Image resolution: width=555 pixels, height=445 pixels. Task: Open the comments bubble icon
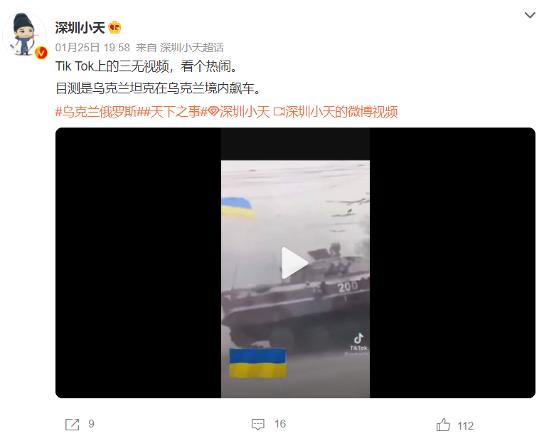[258, 424]
